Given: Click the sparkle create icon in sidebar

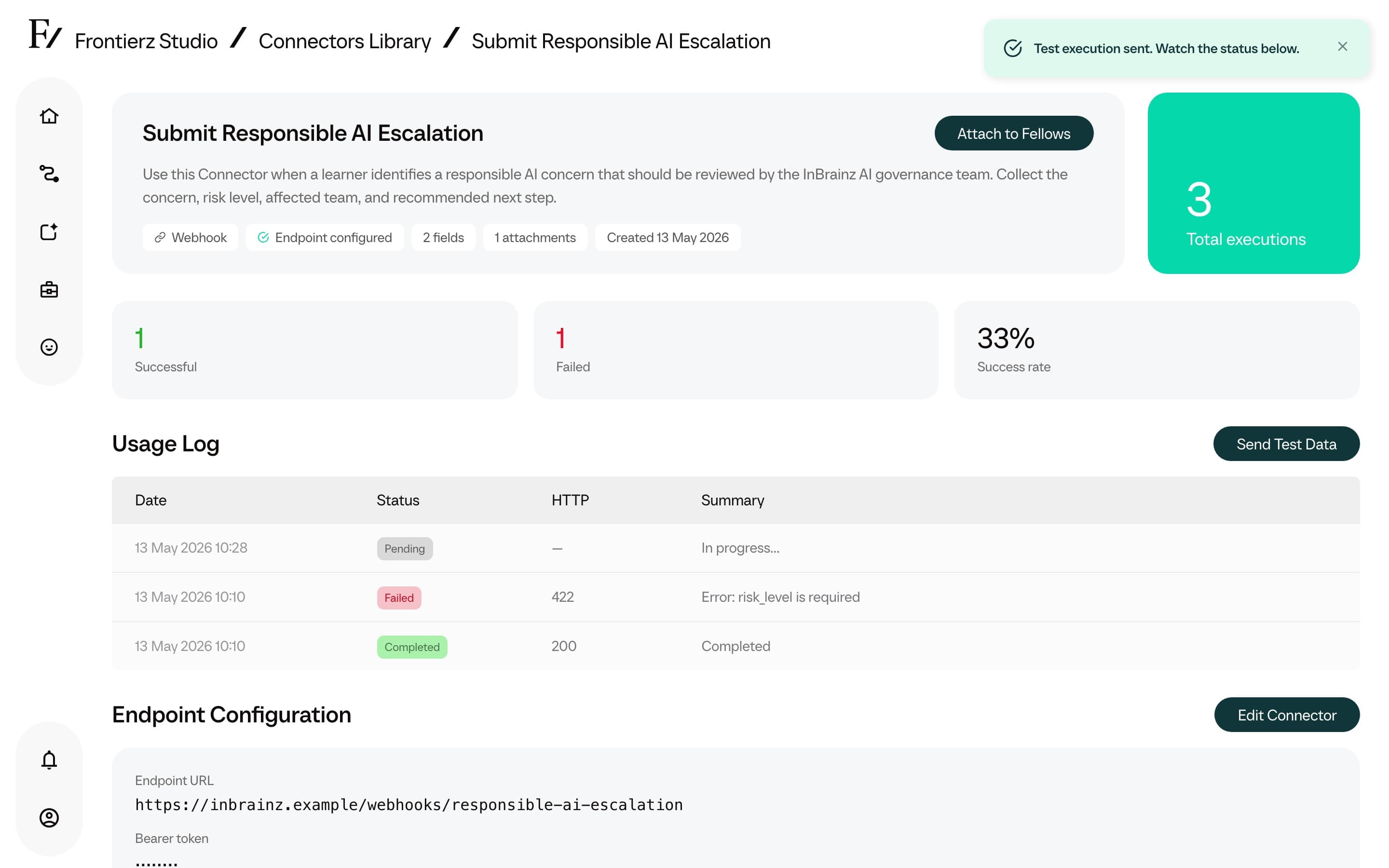Looking at the screenshot, I should [49, 231].
